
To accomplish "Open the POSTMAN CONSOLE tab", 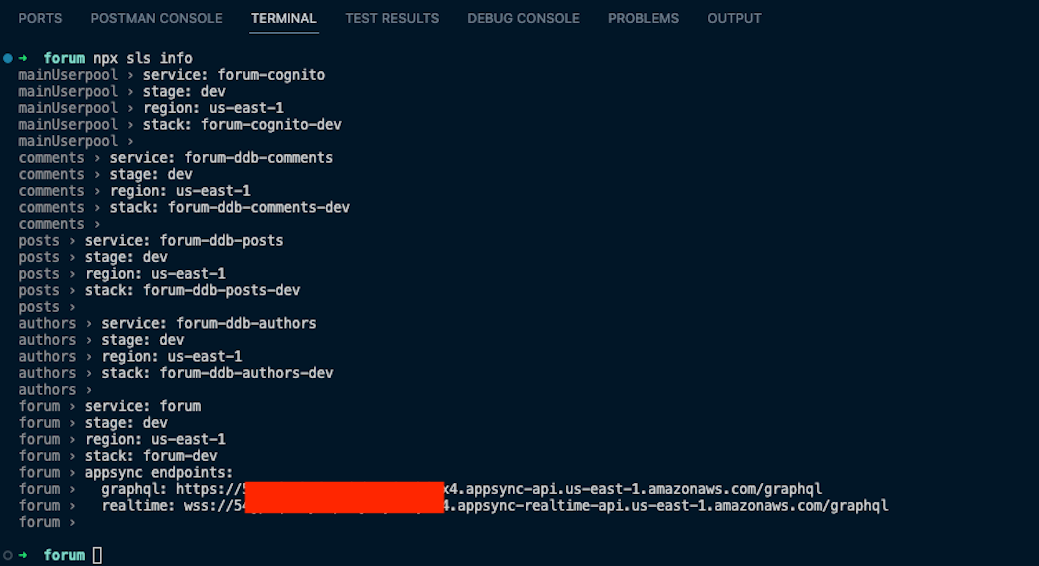I will pyautogui.click(x=156, y=19).
